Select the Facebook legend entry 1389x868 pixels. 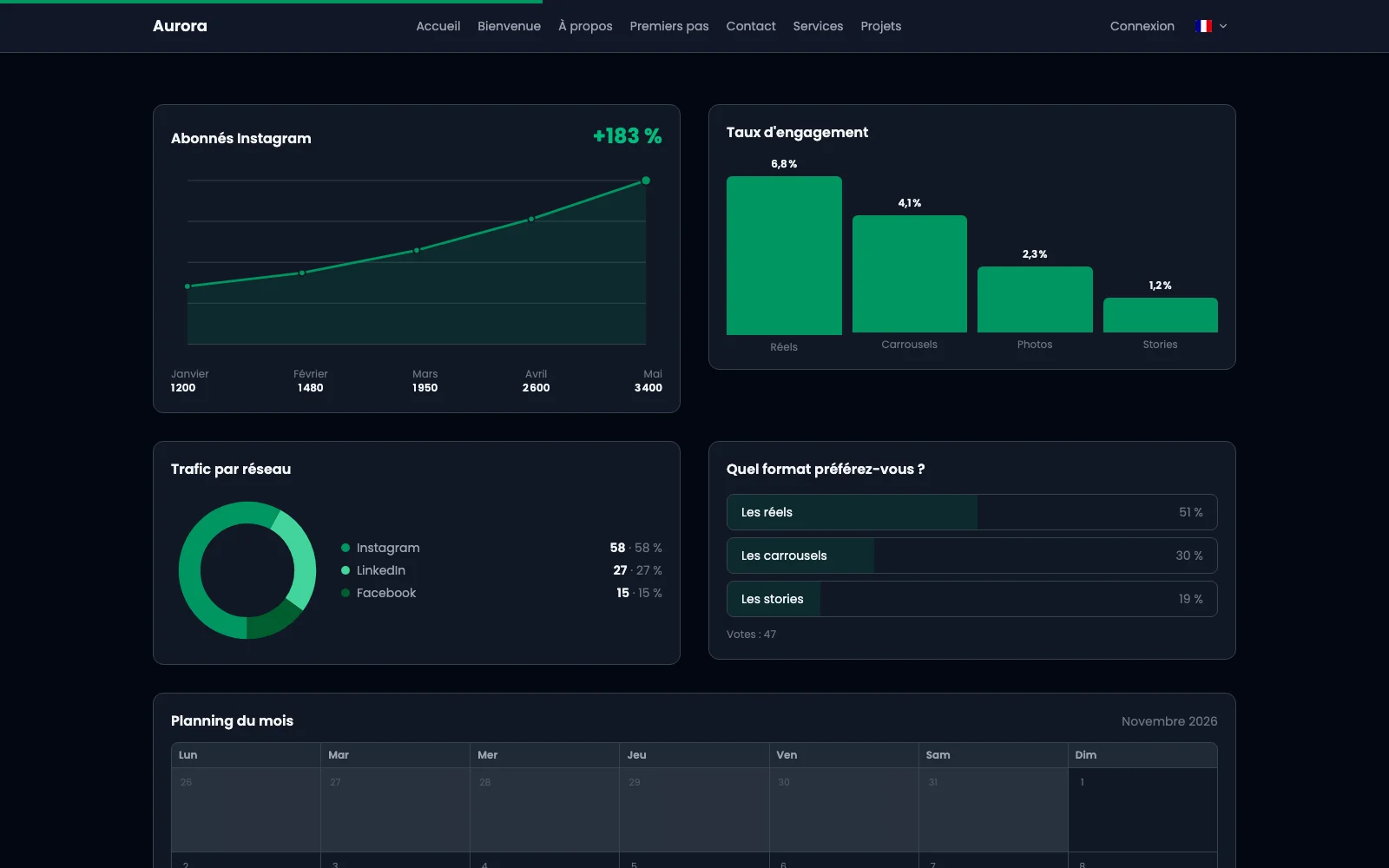(x=502, y=593)
